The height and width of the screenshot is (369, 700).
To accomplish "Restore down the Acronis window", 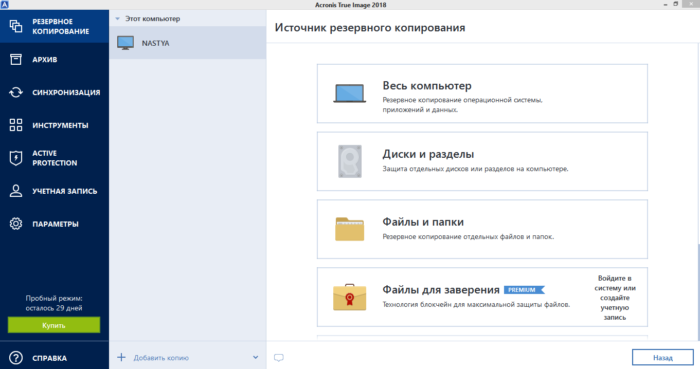I will point(676,4).
